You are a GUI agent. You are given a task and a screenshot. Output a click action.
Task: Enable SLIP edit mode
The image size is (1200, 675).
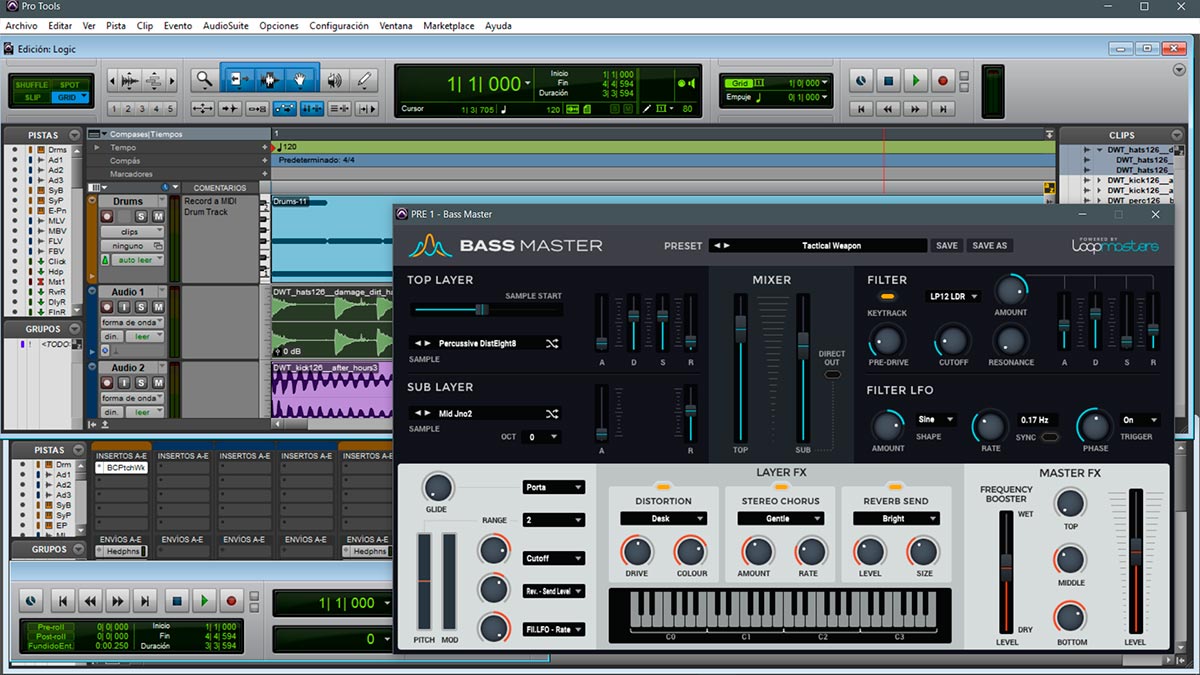coord(32,97)
